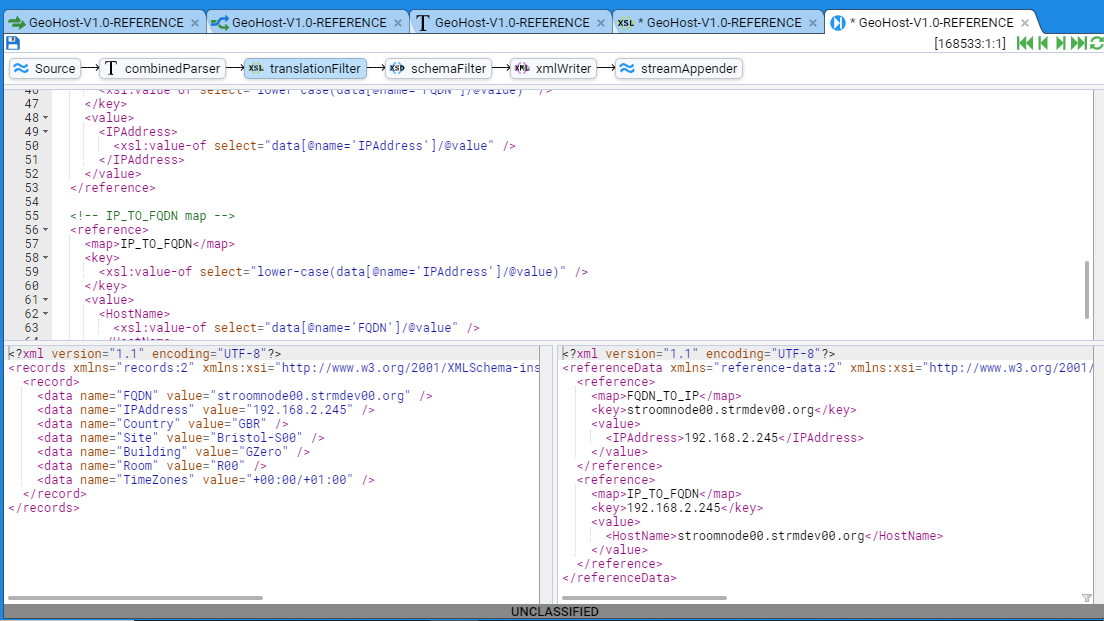Select the schemaFilter pipeline element

[x=439, y=69]
